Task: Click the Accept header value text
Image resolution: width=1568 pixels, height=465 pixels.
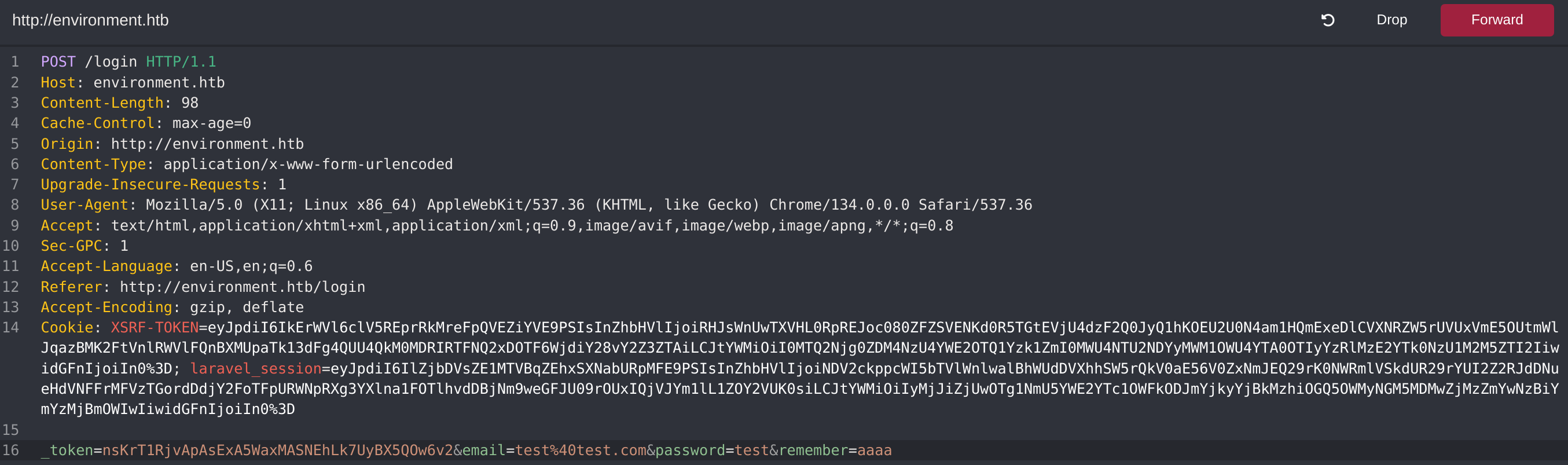Action: click(532, 226)
